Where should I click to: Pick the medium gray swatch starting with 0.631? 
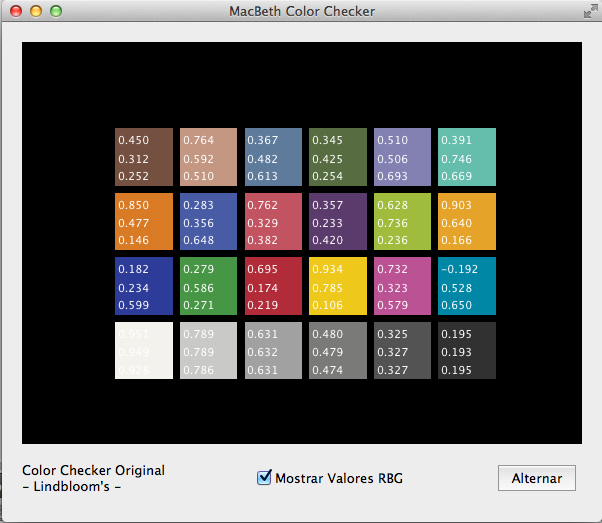[273, 351]
